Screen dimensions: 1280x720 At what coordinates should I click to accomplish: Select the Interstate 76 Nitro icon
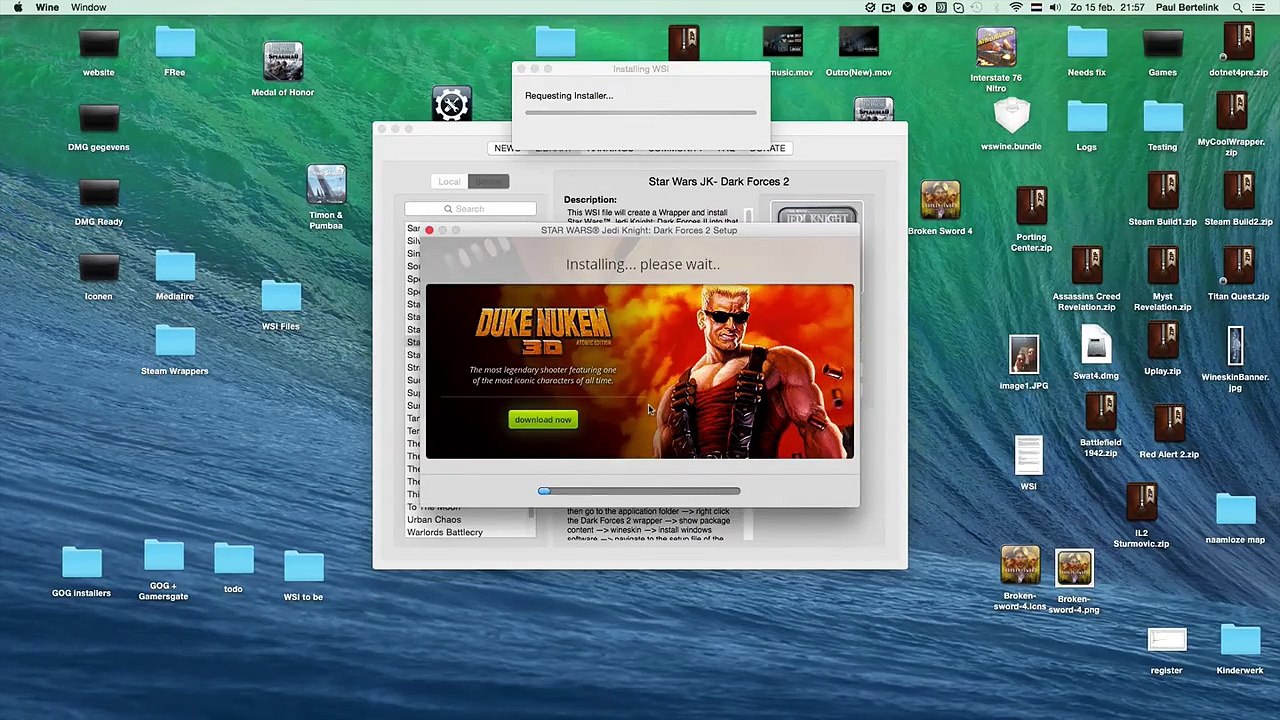(x=996, y=47)
